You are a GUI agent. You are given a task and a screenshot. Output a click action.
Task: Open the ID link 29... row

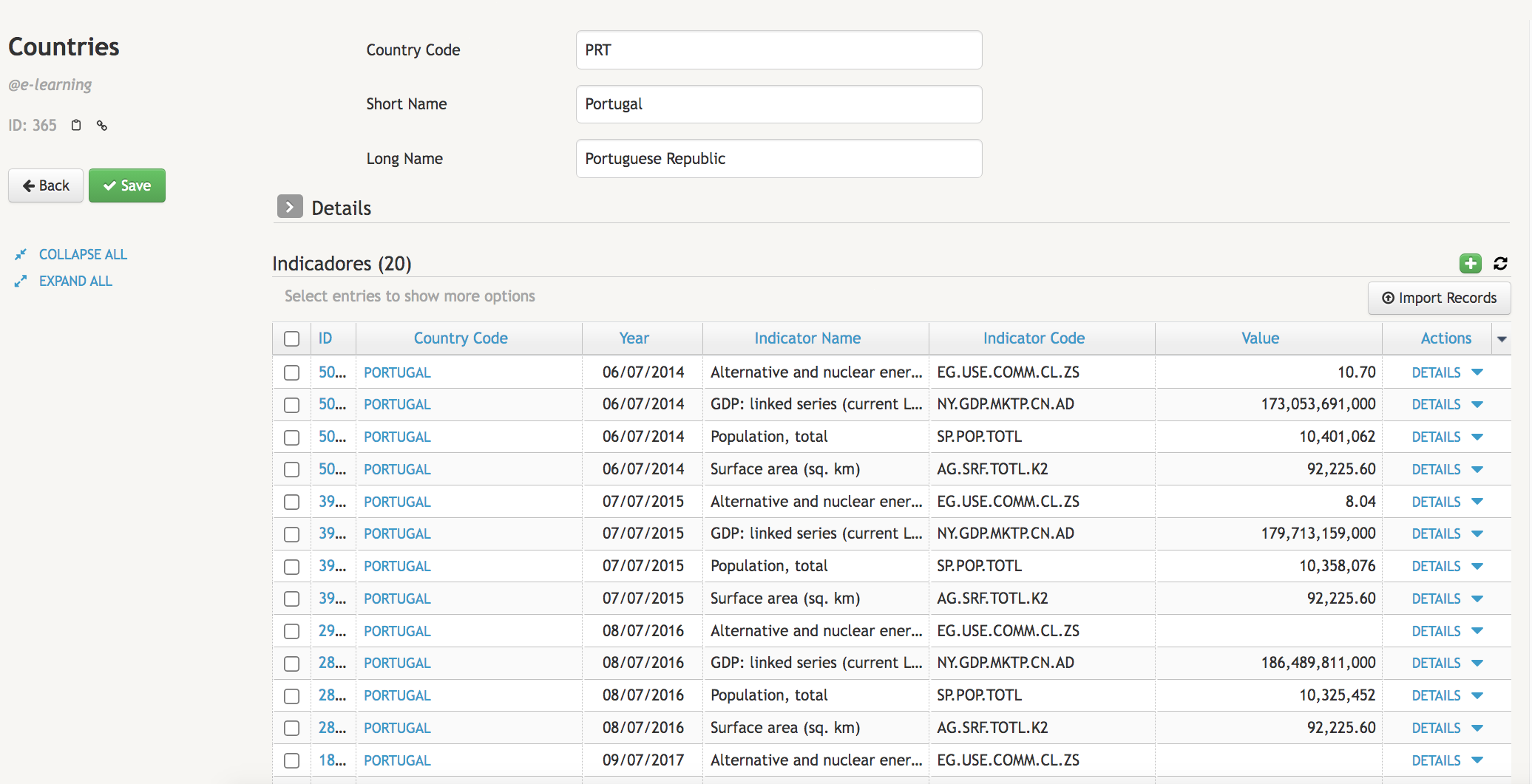point(332,631)
